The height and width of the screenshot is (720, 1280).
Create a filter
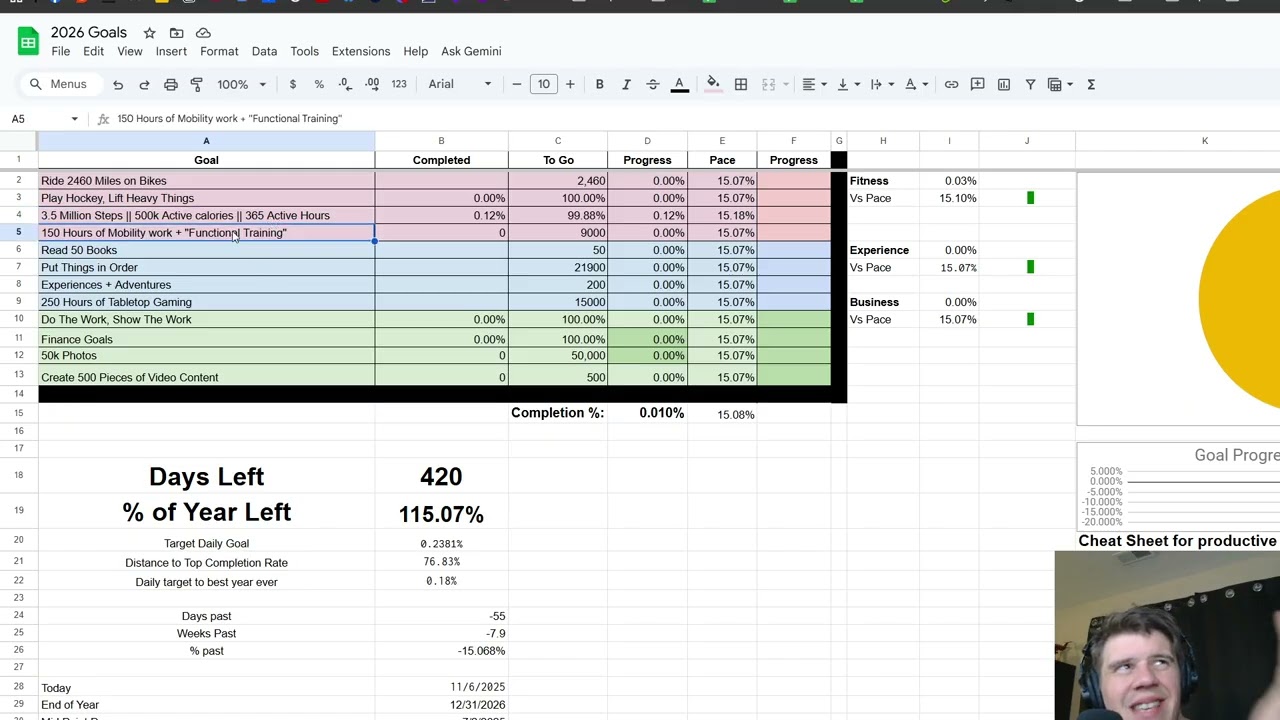pos(1030,84)
